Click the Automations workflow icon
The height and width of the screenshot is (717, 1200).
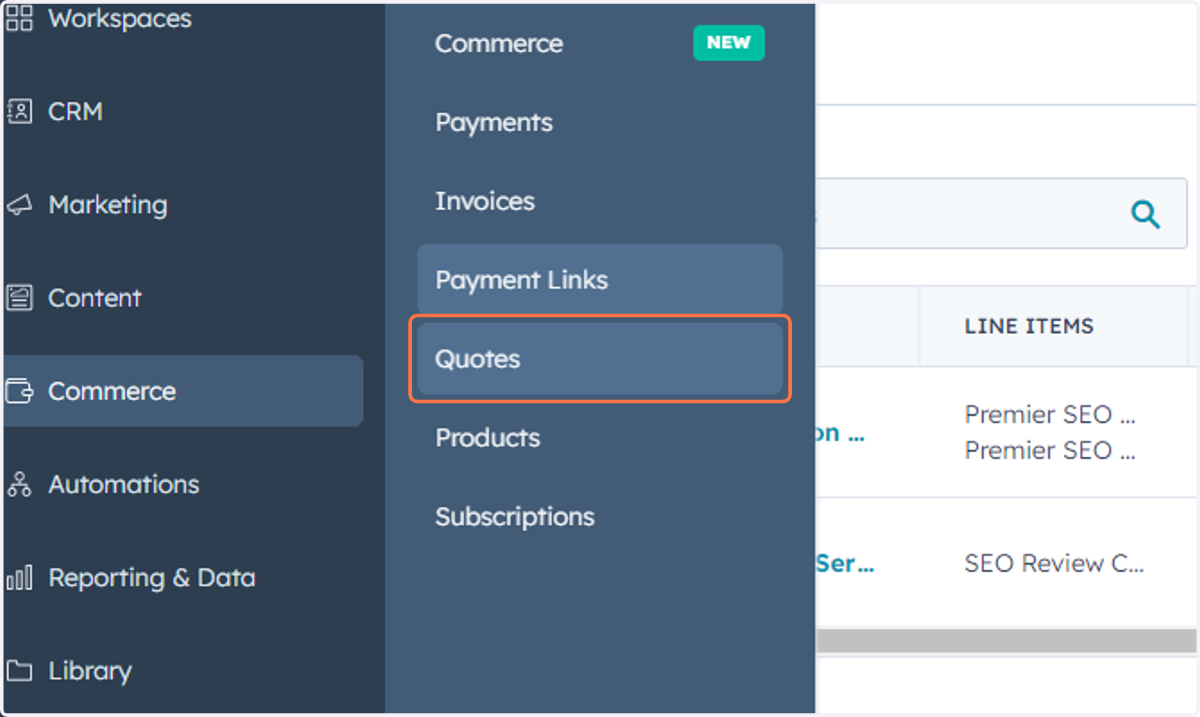coord(20,484)
